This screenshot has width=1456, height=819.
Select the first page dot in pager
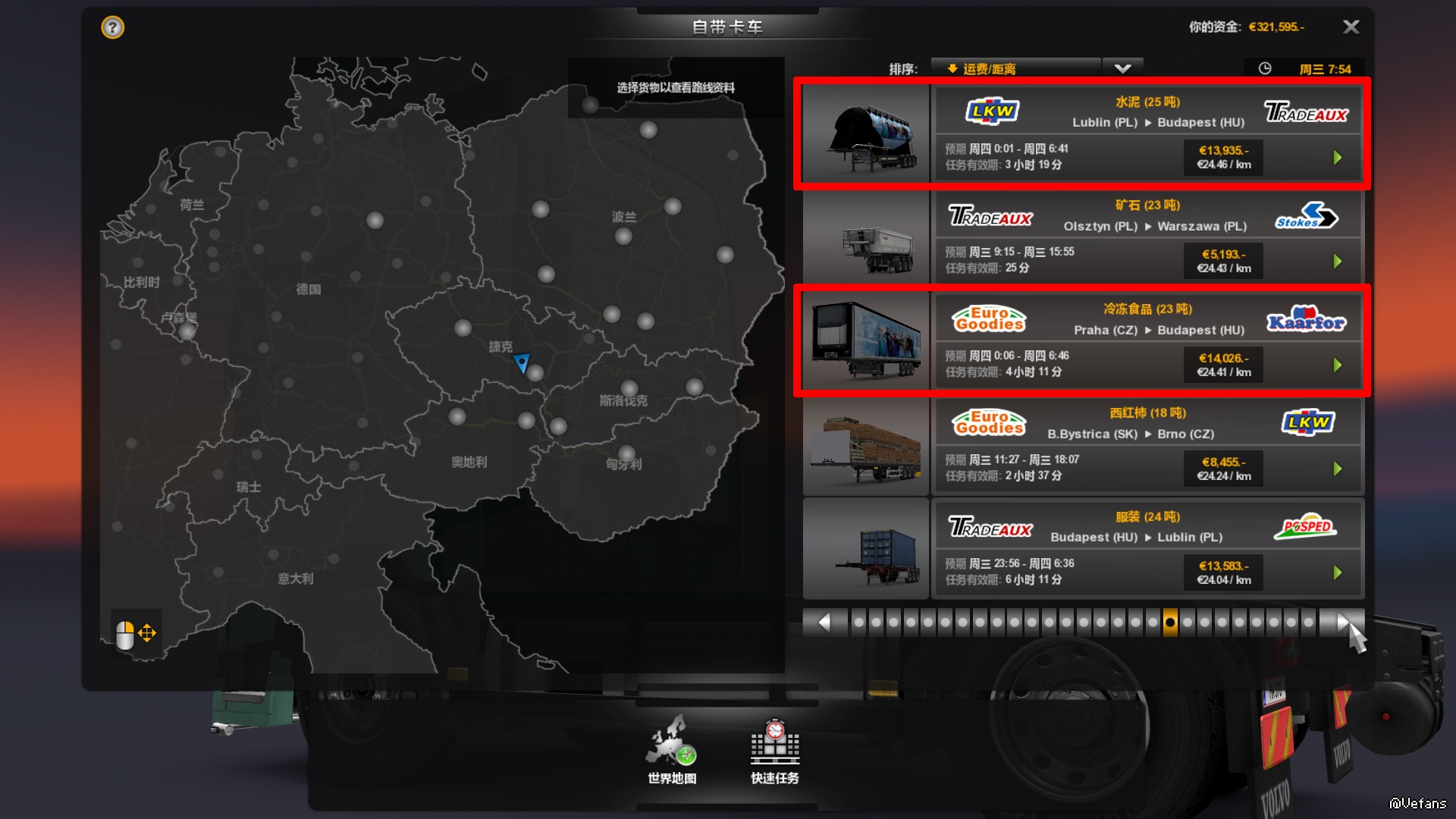(x=858, y=623)
